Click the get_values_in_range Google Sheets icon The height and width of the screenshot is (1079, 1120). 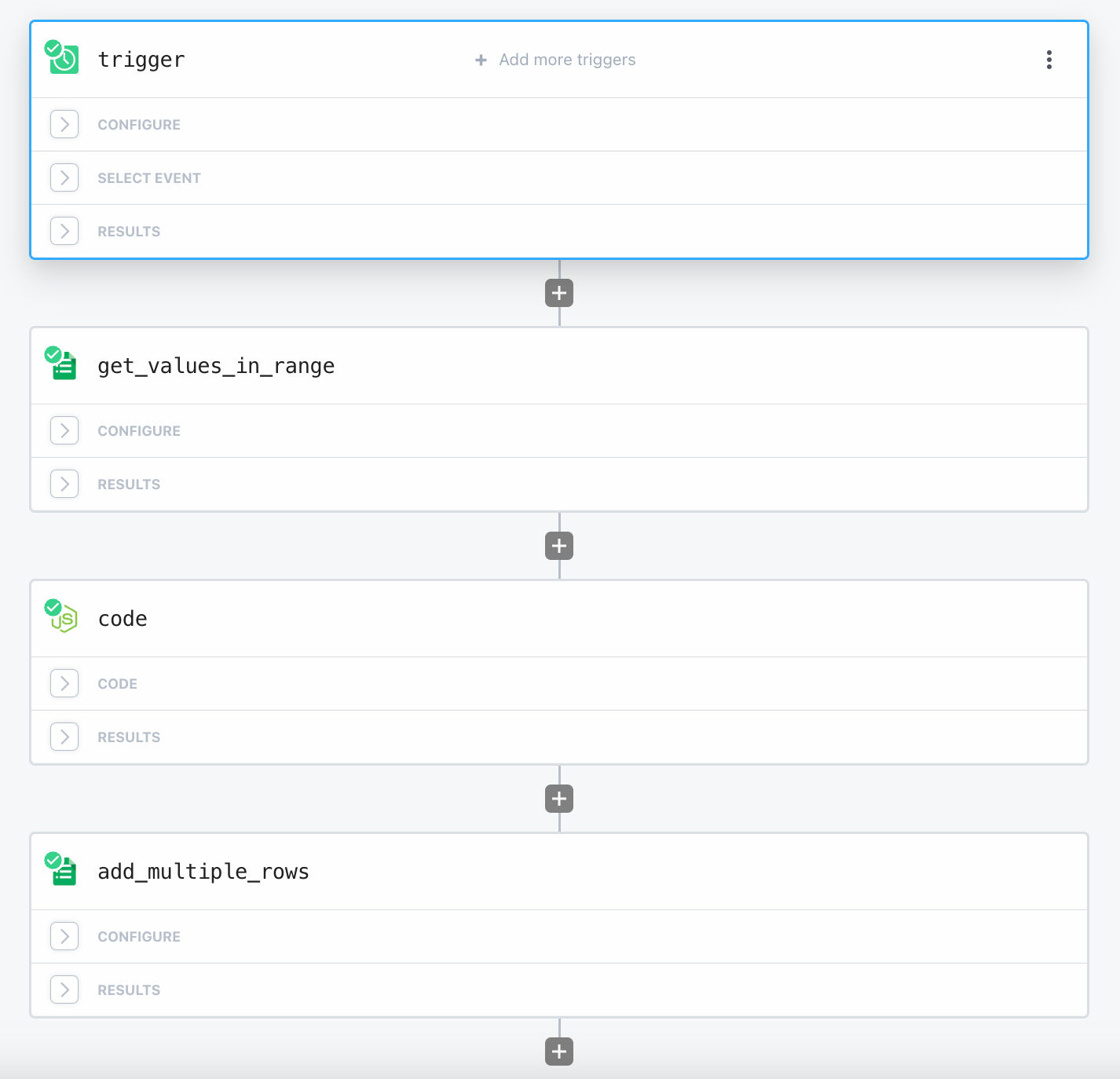[x=63, y=365]
